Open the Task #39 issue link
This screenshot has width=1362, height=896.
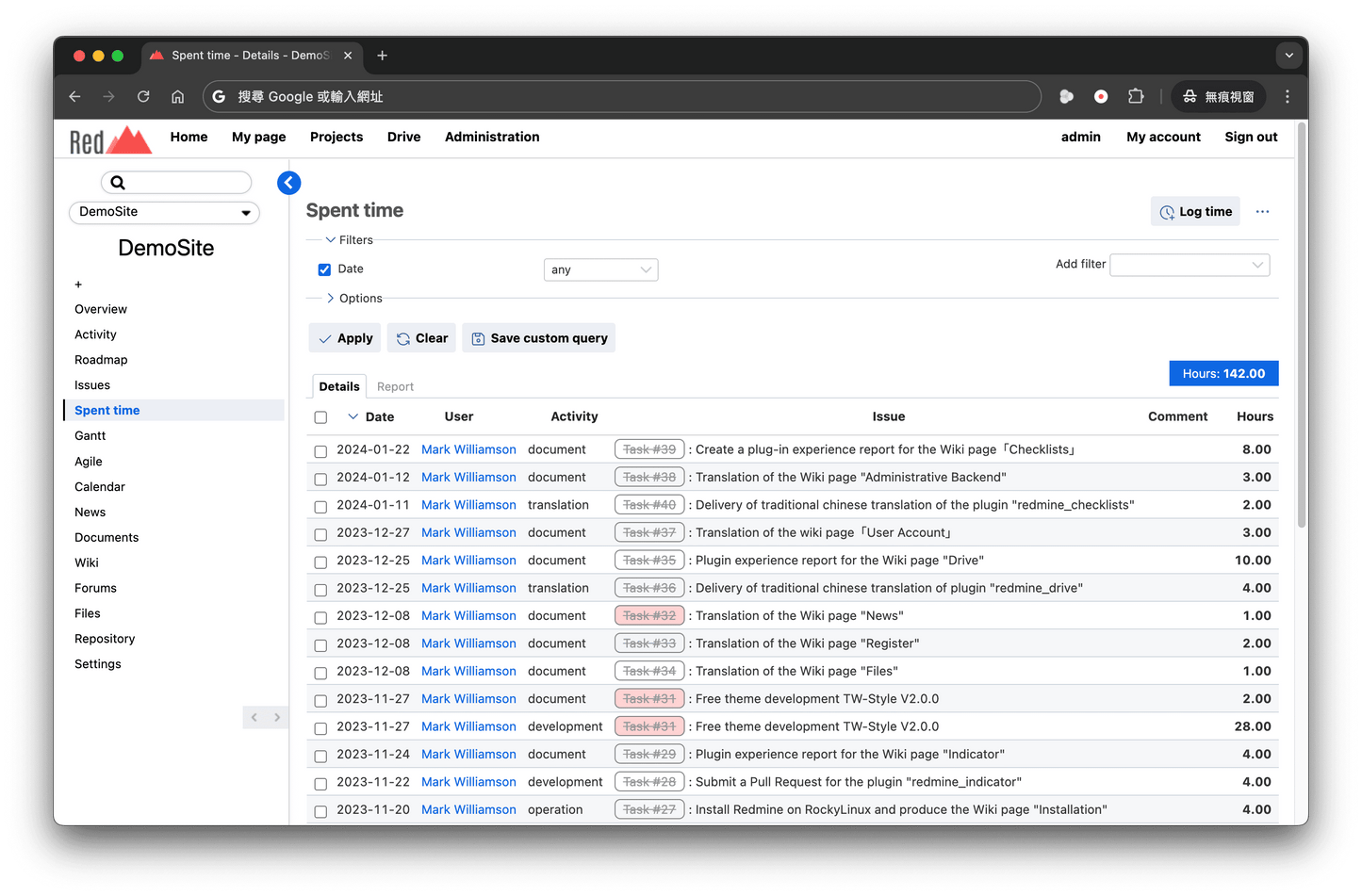[649, 449]
